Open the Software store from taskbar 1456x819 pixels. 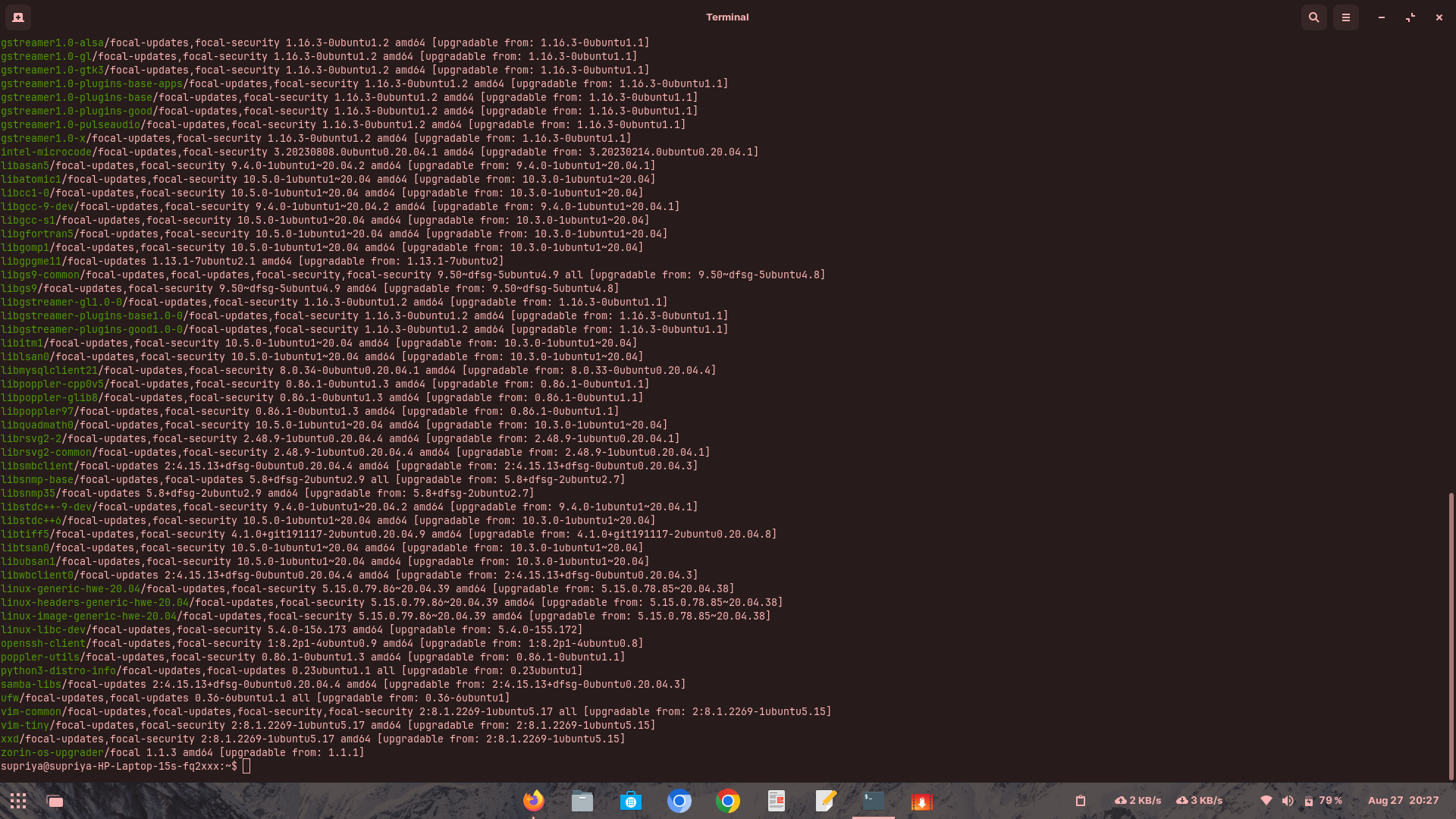631,801
